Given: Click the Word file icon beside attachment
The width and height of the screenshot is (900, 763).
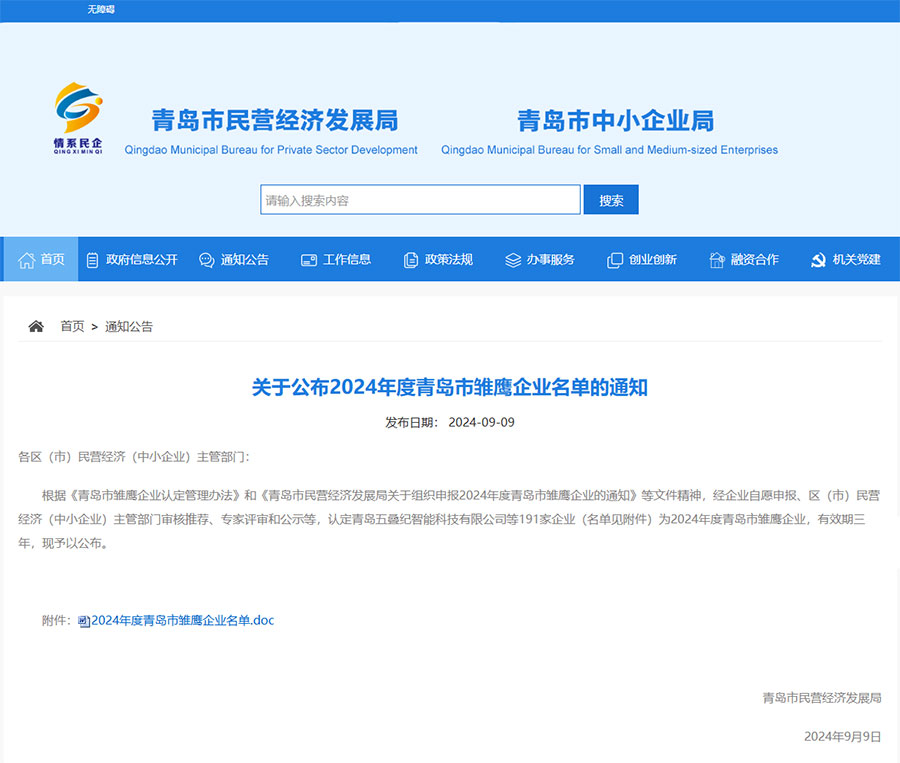Looking at the screenshot, I should [x=84, y=621].
